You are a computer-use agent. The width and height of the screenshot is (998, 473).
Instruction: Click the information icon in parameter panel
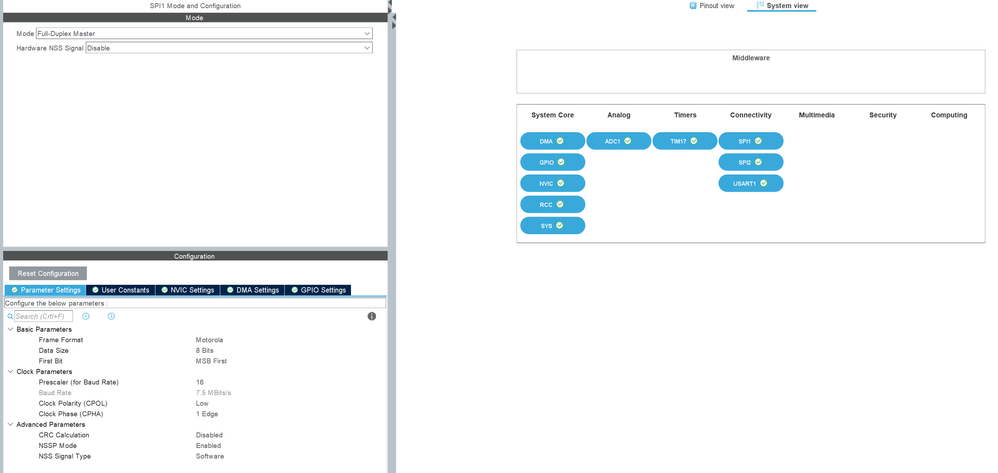click(372, 316)
